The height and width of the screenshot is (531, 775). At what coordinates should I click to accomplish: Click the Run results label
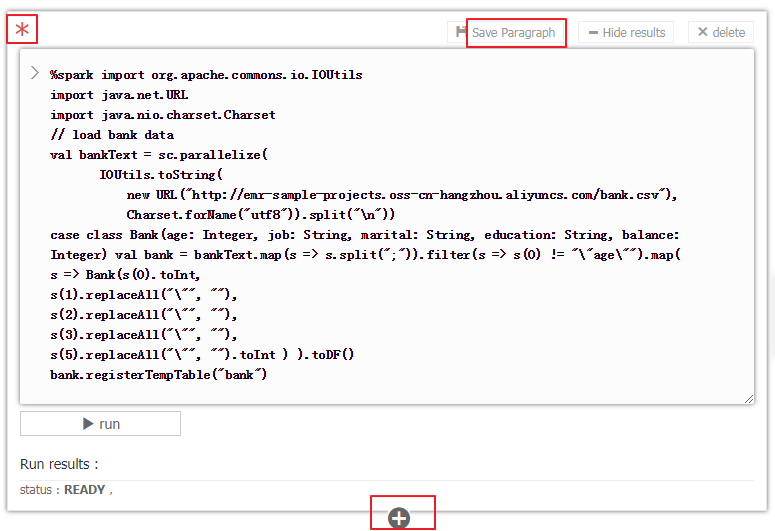[59, 464]
